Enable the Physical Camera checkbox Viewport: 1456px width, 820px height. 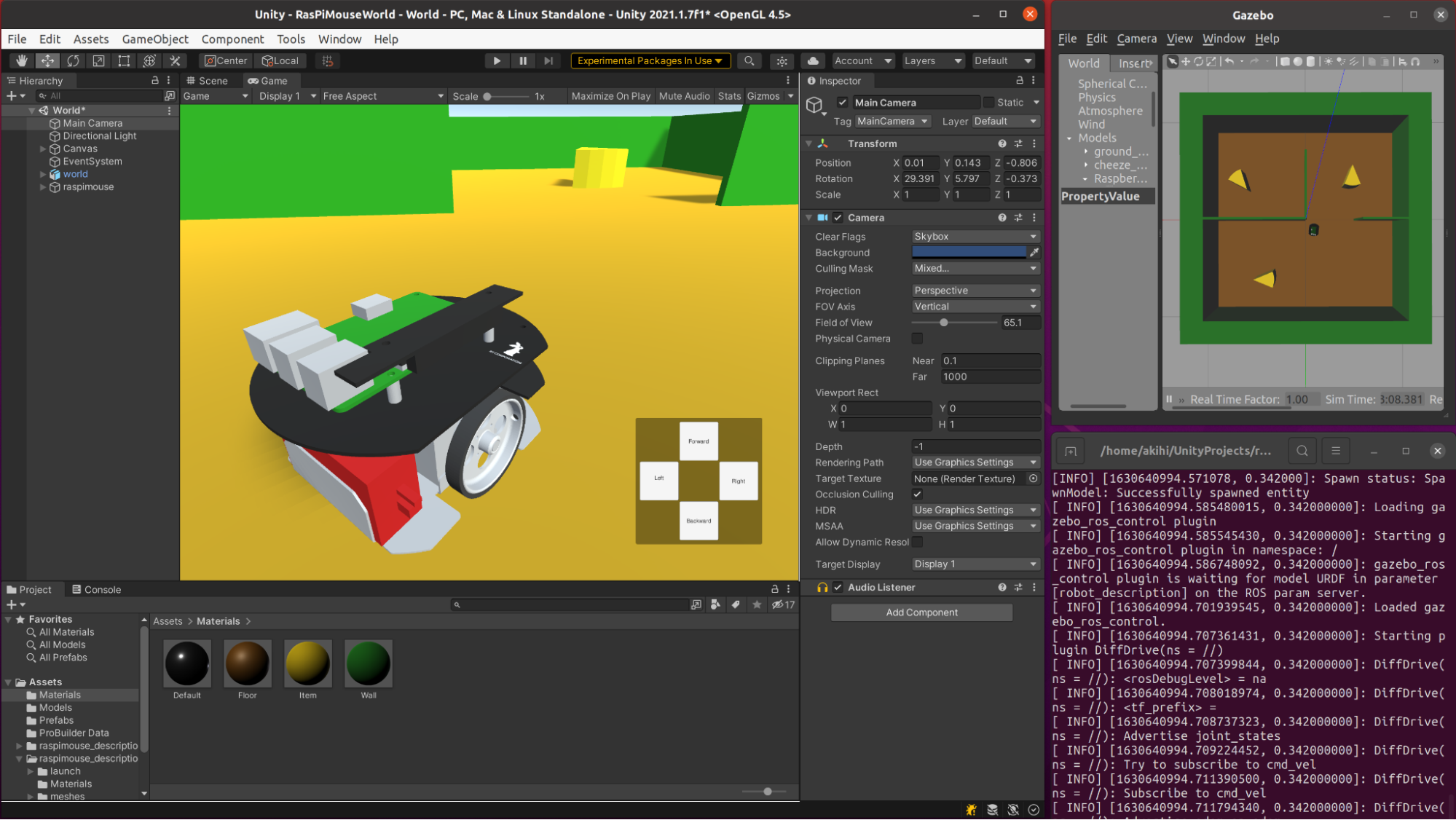pyautogui.click(x=917, y=338)
